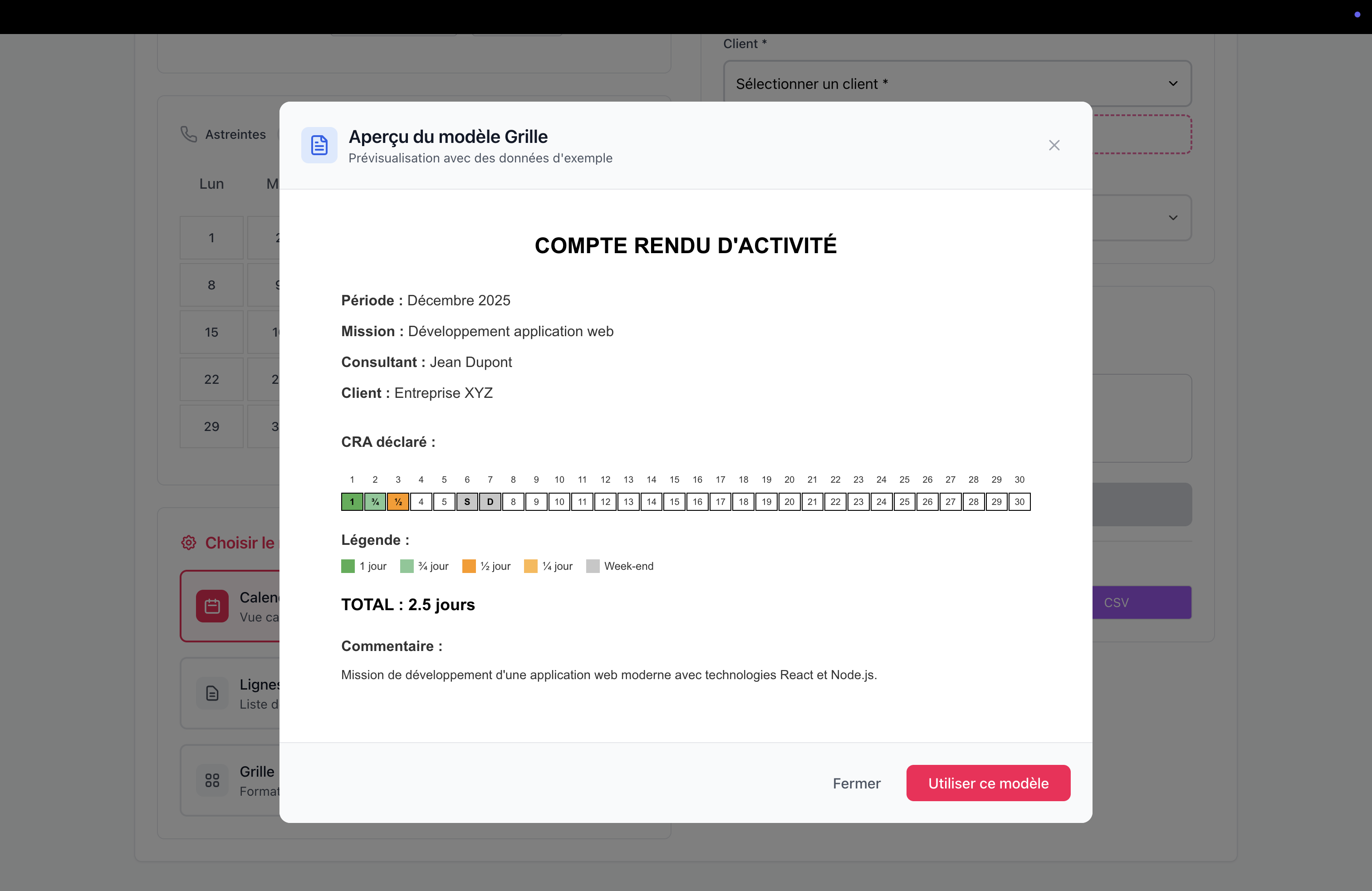
Task: Click the Grille four-squares template icon
Action: click(x=212, y=780)
